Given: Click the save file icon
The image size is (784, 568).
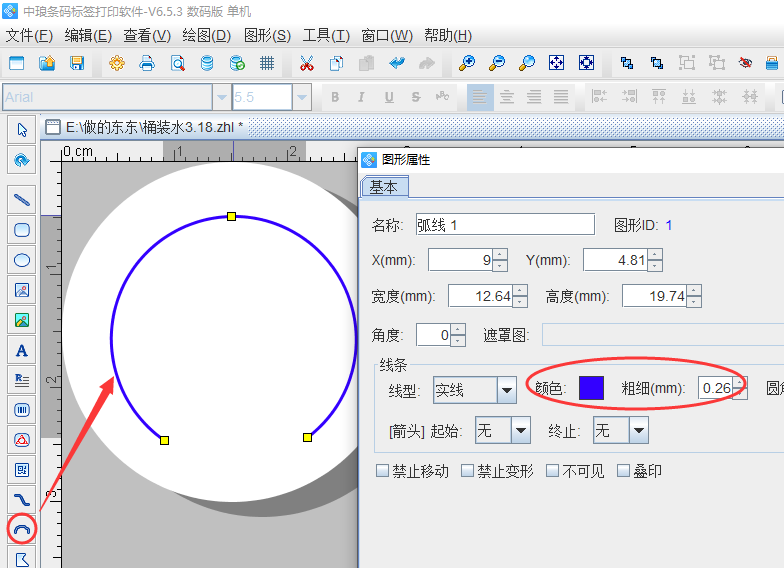Looking at the screenshot, I should (x=77, y=63).
